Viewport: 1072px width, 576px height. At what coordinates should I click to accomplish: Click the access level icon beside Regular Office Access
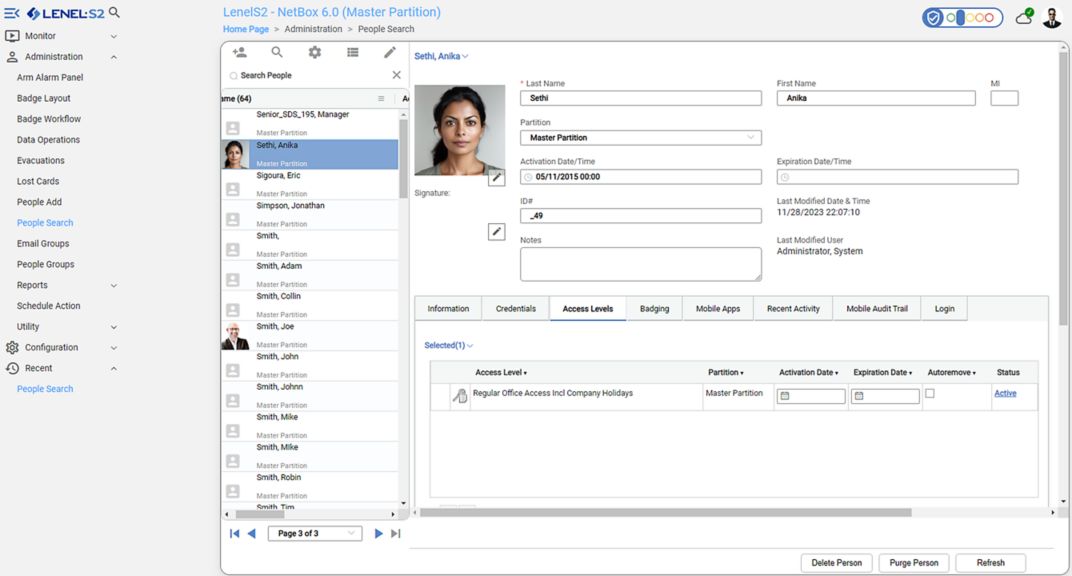click(460, 395)
